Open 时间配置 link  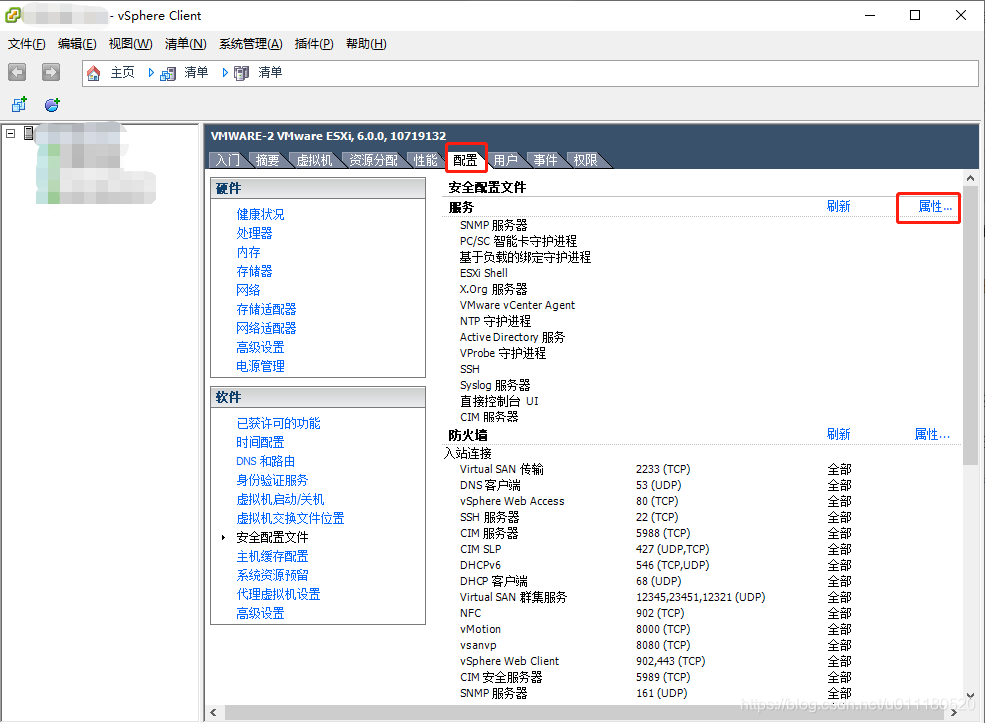tap(260, 442)
